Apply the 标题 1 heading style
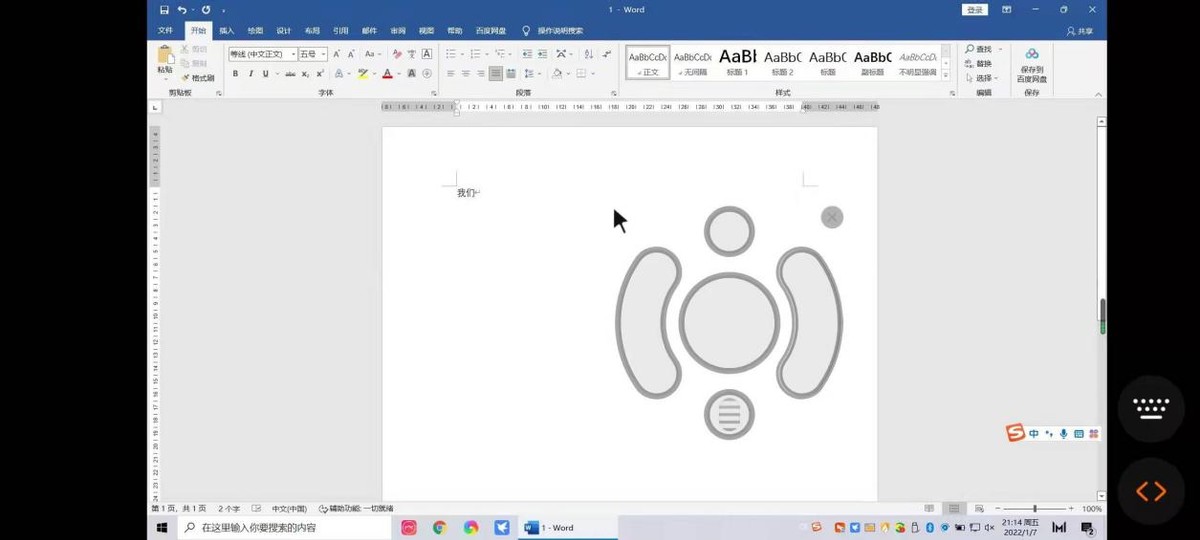The width and height of the screenshot is (1200, 540). tap(738, 62)
